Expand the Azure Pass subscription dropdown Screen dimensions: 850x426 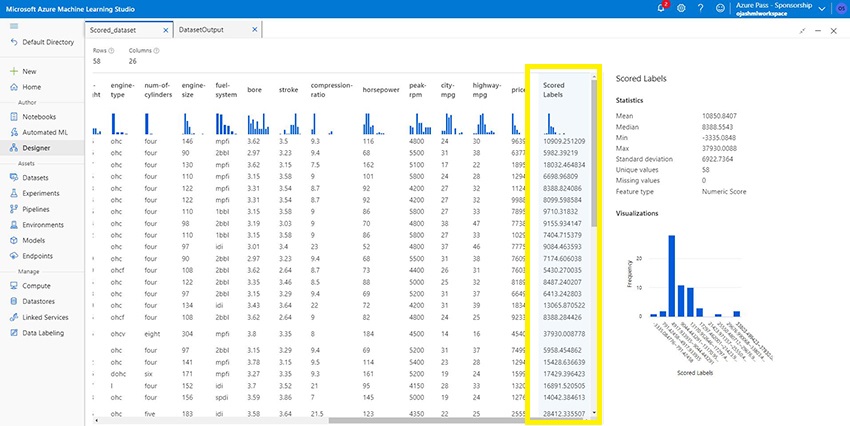pyautogui.click(x=821, y=9)
